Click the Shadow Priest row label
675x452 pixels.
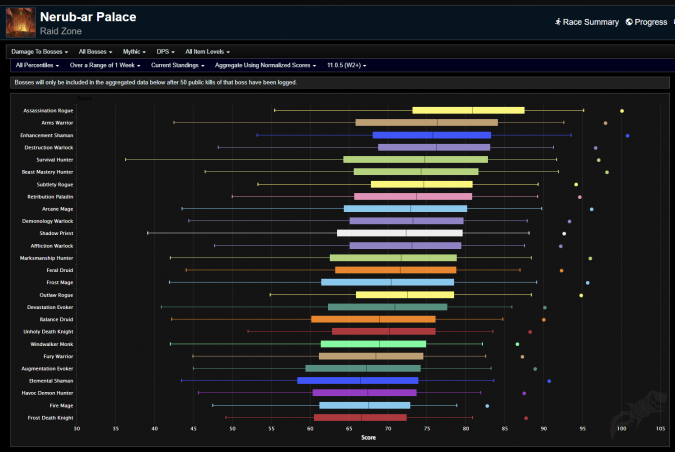click(56, 233)
